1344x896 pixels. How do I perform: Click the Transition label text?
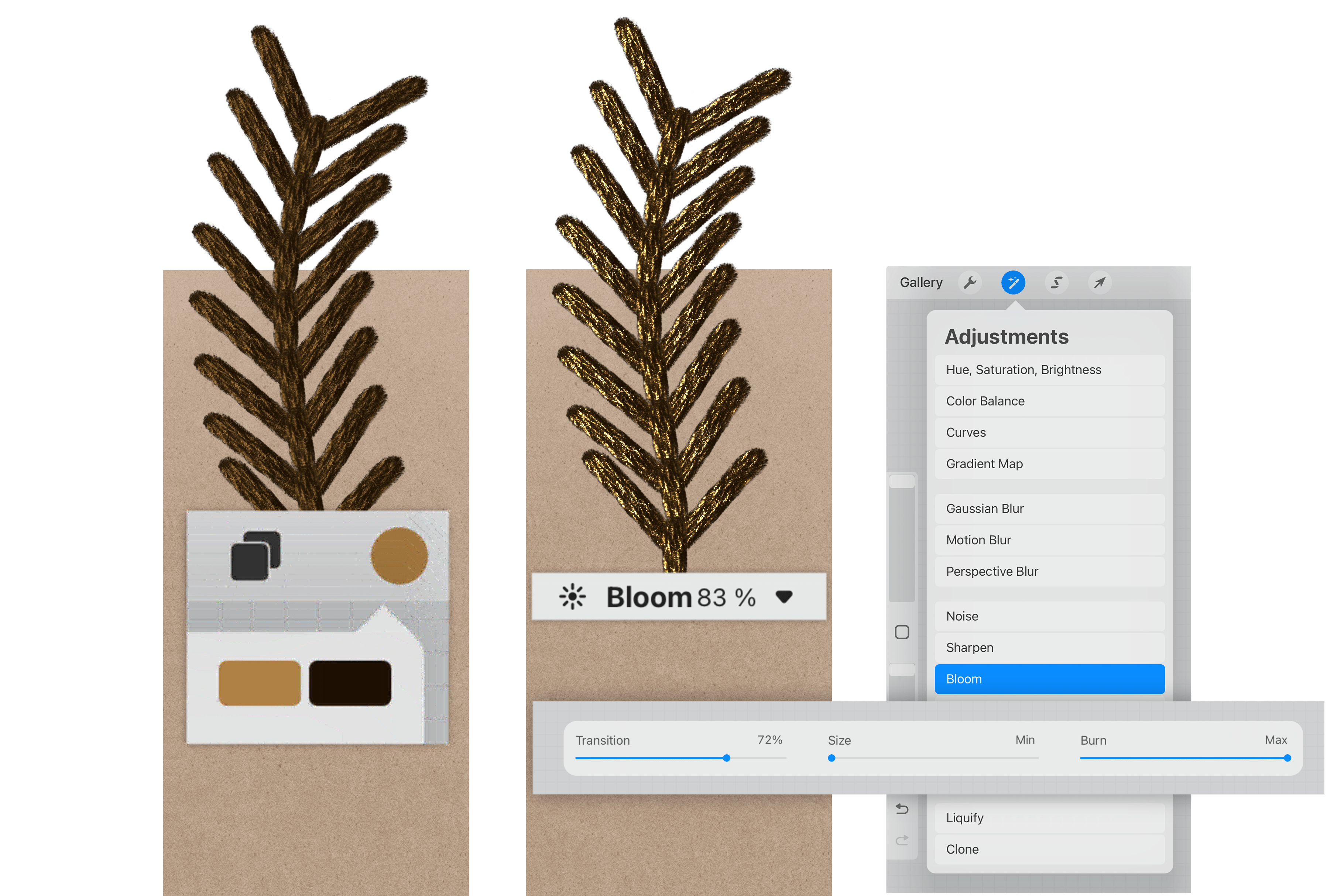603,740
